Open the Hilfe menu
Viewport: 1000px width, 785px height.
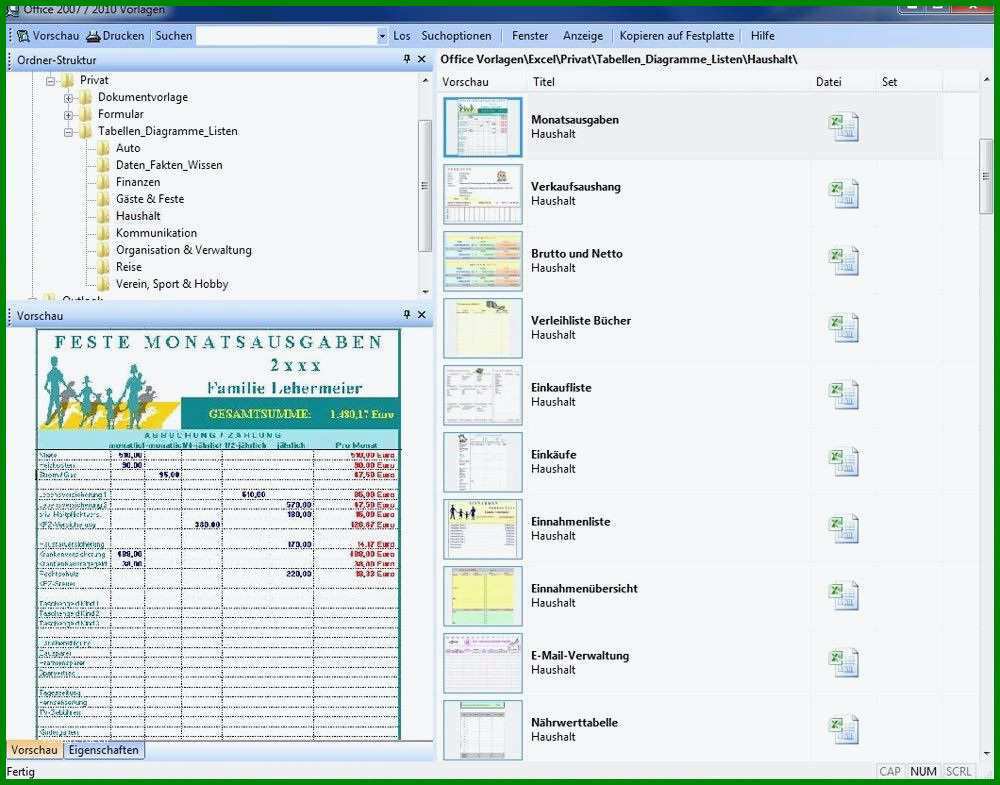763,36
